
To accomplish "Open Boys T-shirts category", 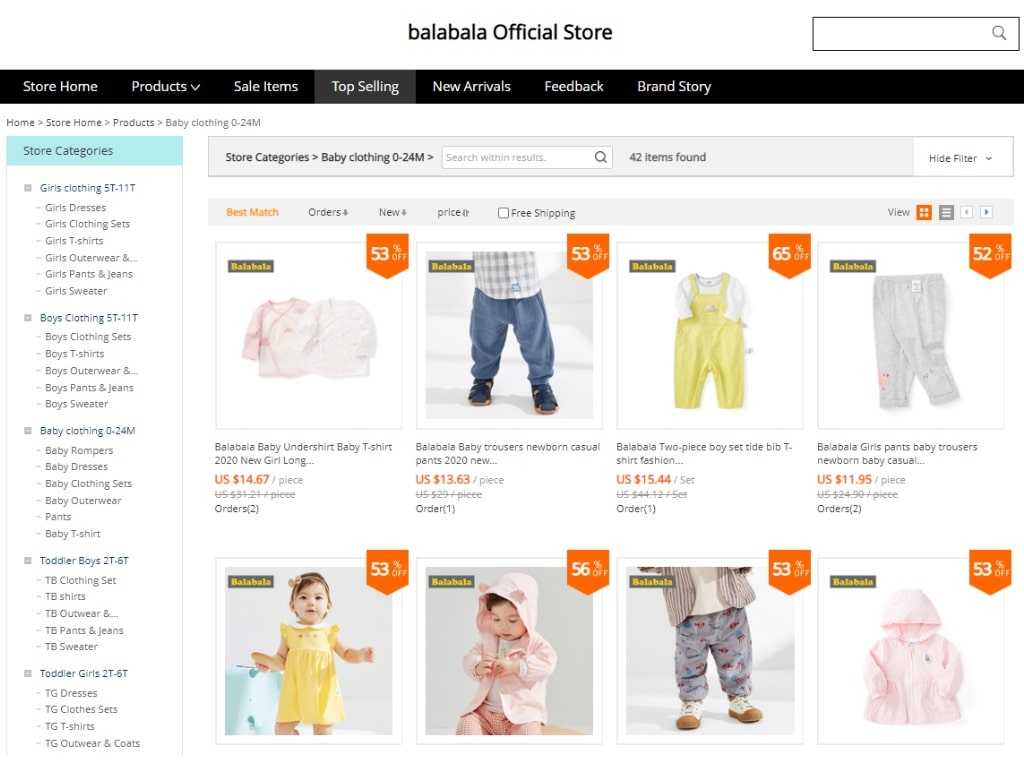I will pos(74,354).
